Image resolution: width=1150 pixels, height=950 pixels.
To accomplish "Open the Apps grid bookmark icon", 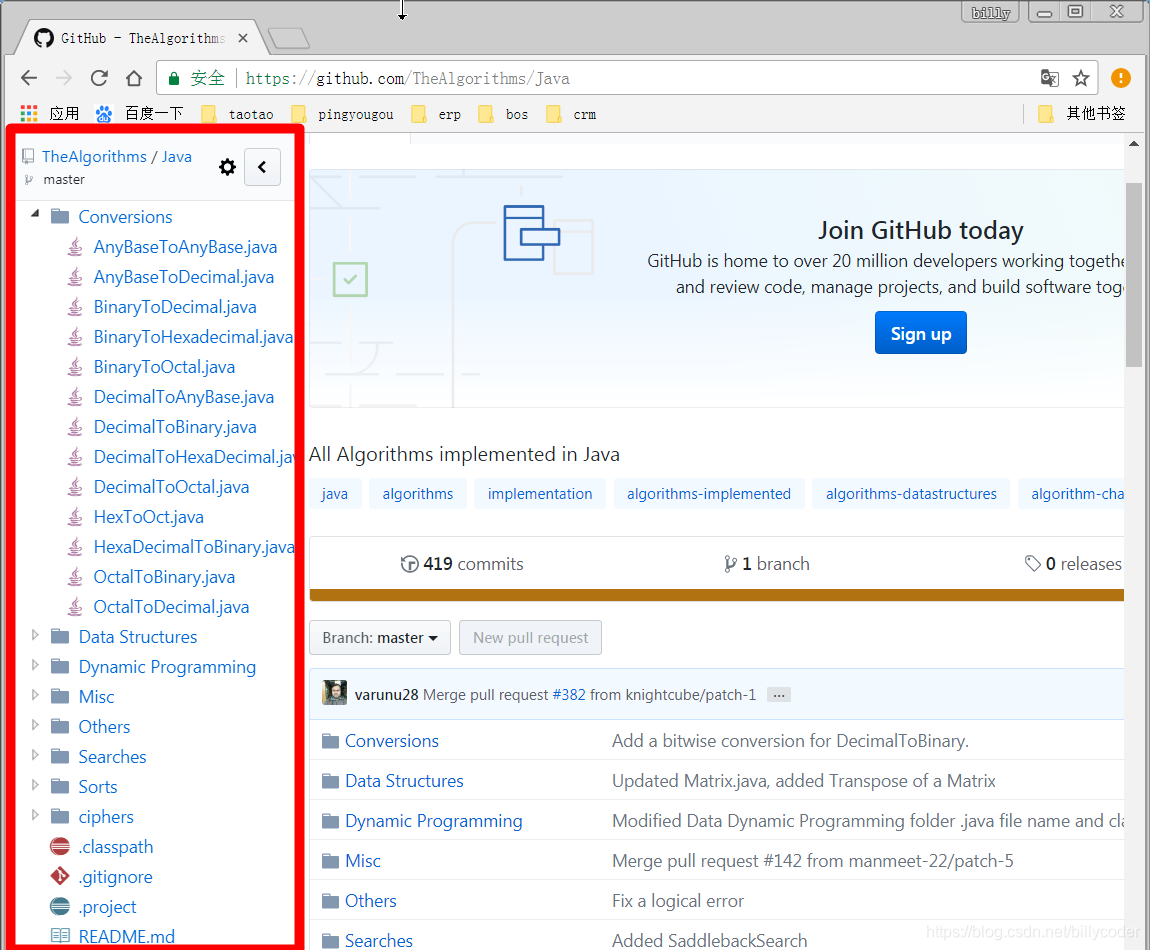I will click(x=29, y=113).
